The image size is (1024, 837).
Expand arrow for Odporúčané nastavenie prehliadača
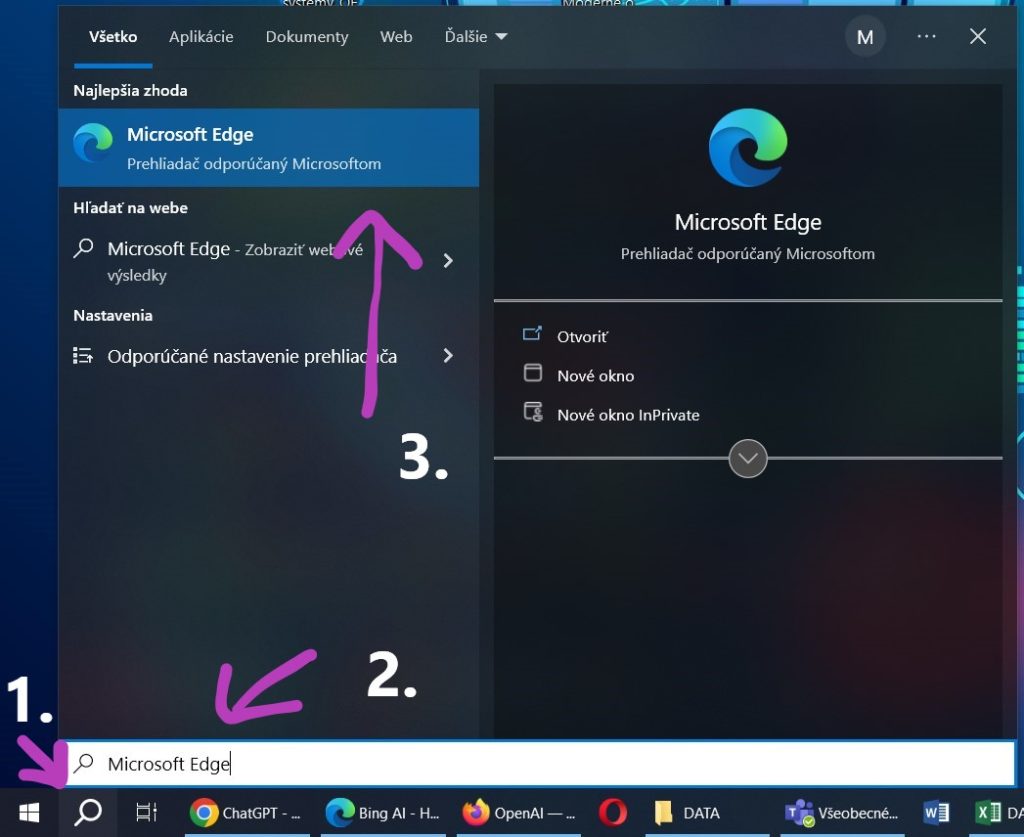tap(448, 356)
